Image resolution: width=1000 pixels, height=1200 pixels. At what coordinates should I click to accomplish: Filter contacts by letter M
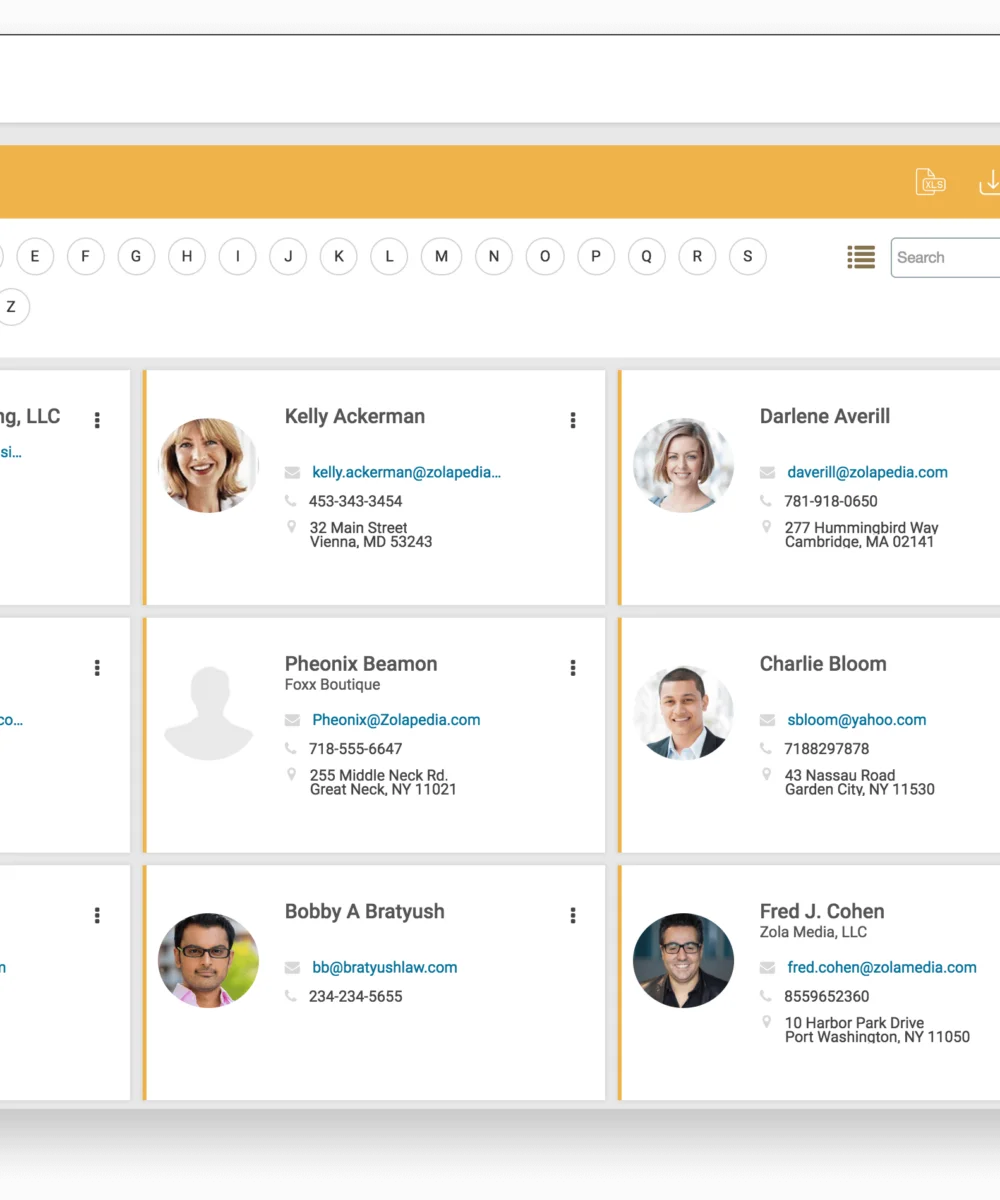(441, 257)
